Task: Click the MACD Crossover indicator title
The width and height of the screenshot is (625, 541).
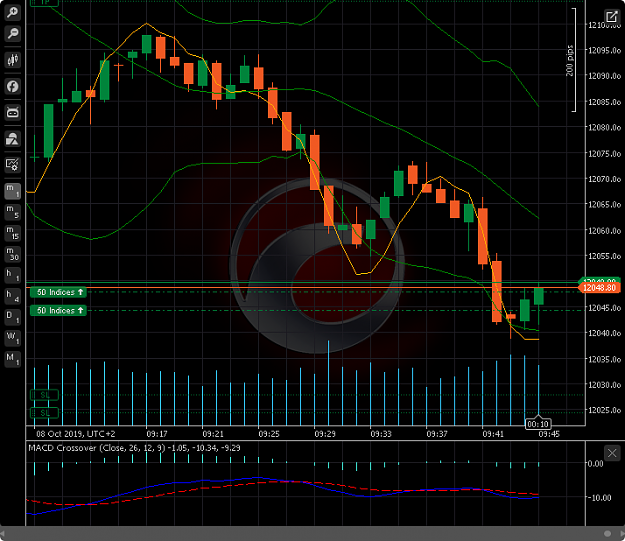Action: point(134,448)
